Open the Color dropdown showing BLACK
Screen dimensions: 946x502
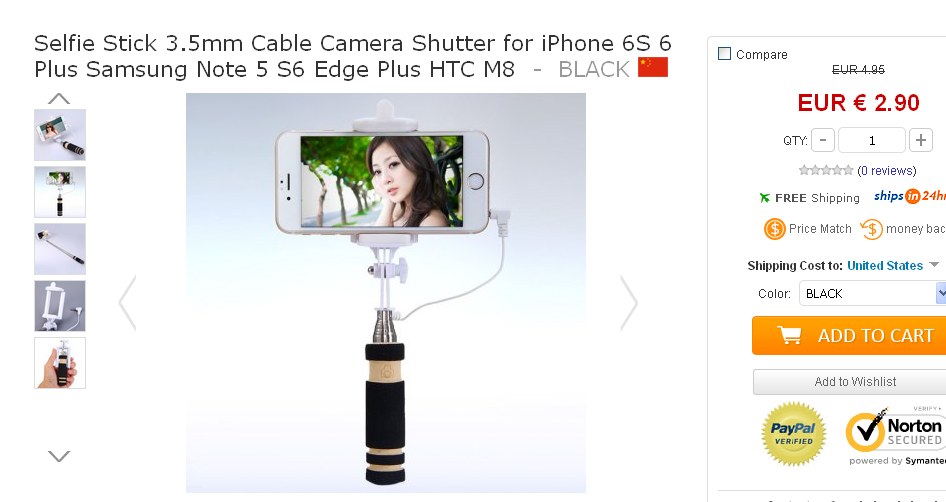872,294
